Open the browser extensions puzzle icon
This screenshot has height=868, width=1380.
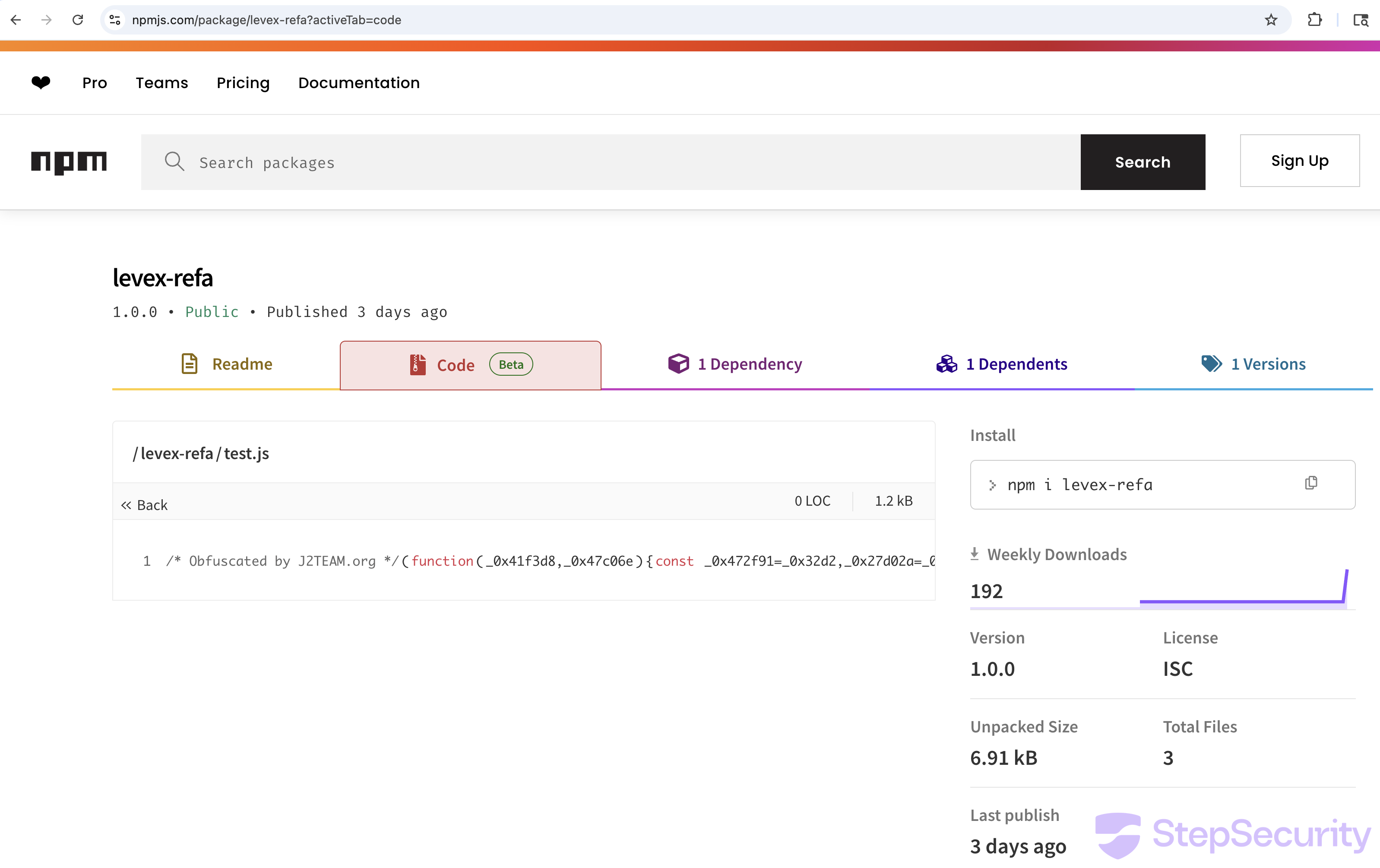[x=1315, y=20]
